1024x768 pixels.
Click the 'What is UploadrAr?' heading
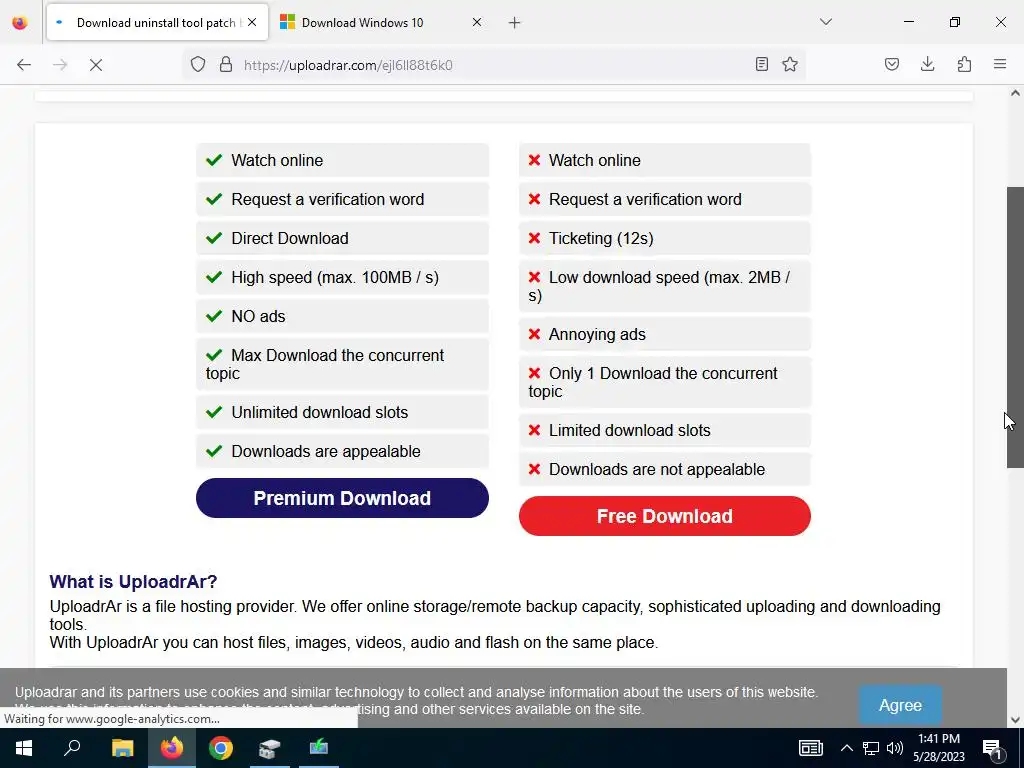coord(133,582)
